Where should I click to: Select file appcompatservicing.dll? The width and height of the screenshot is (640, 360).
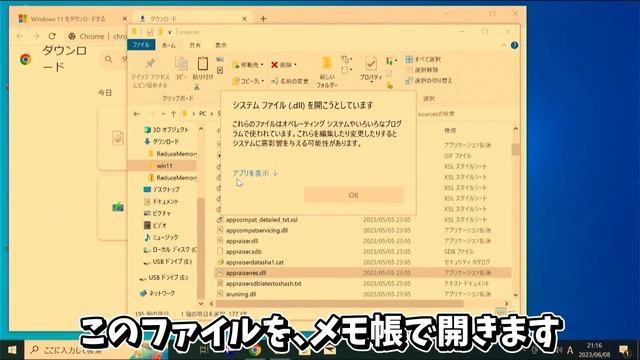tap(257, 230)
